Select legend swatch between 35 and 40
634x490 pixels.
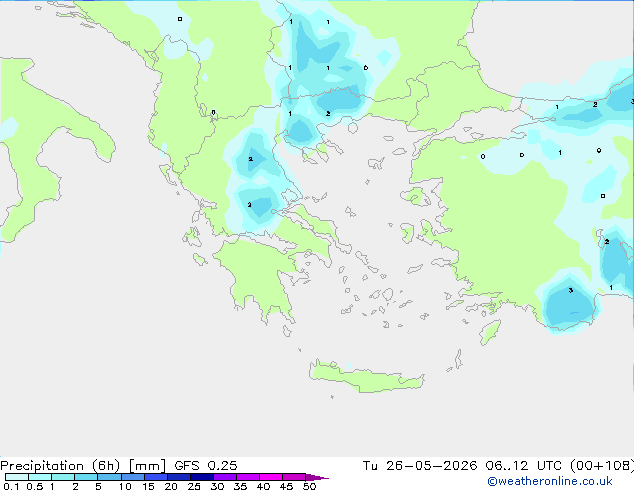[248, 477]
